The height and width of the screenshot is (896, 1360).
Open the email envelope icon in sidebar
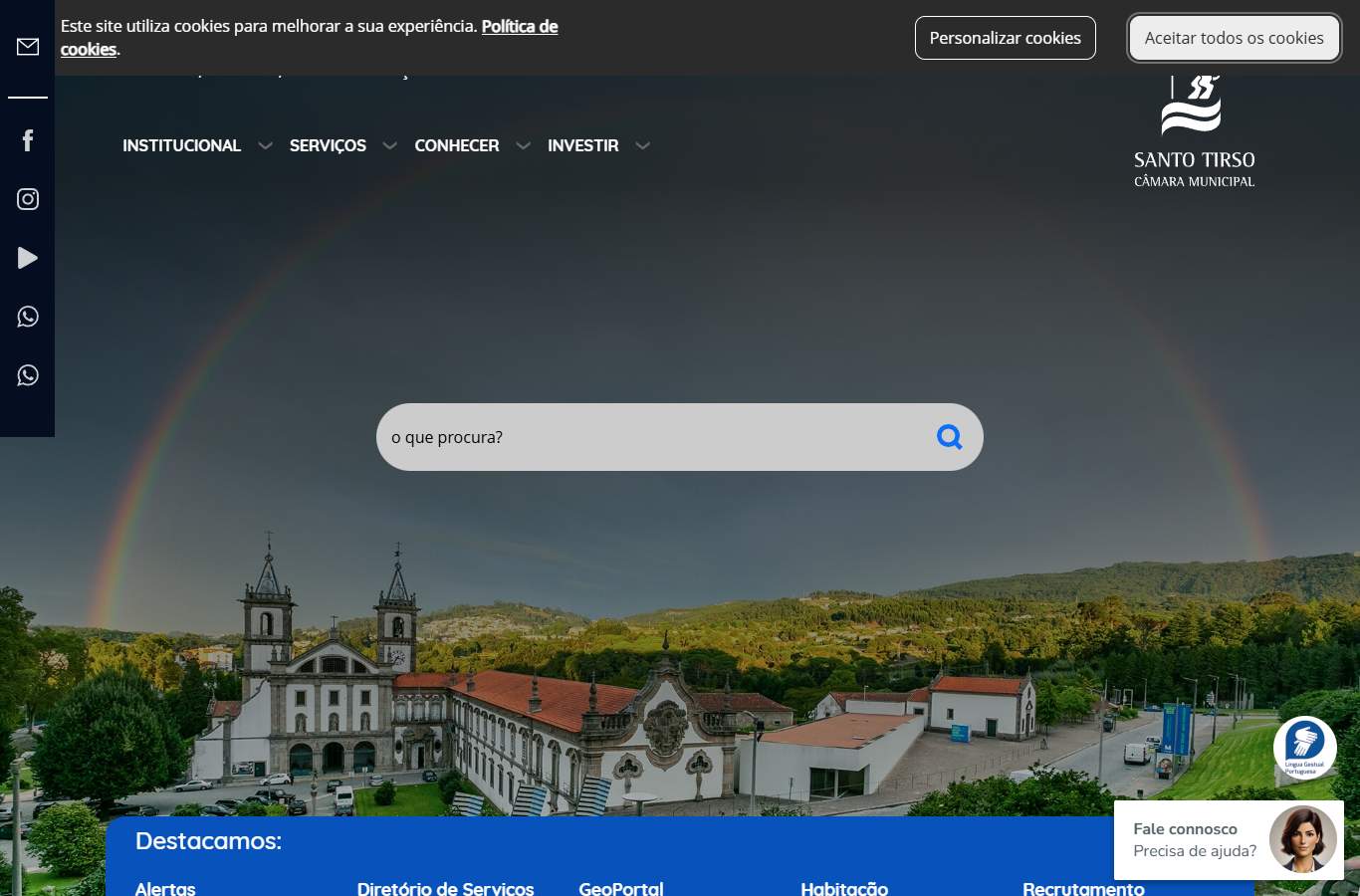click(x=28, y=47)
